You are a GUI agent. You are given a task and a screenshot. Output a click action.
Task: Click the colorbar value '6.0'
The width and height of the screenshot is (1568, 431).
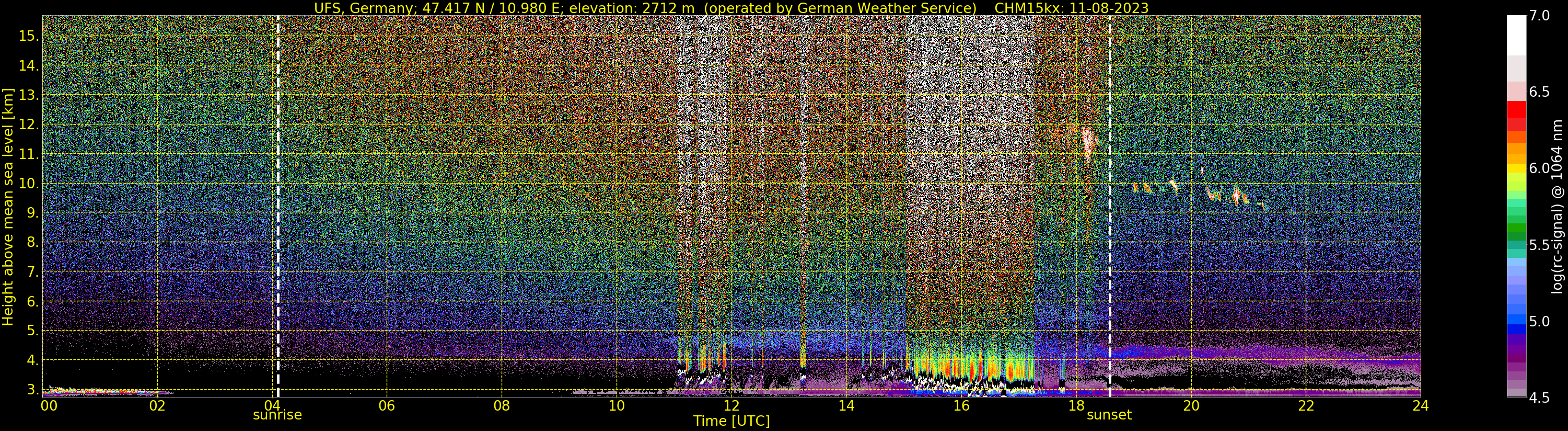(x=1539, y=168)
